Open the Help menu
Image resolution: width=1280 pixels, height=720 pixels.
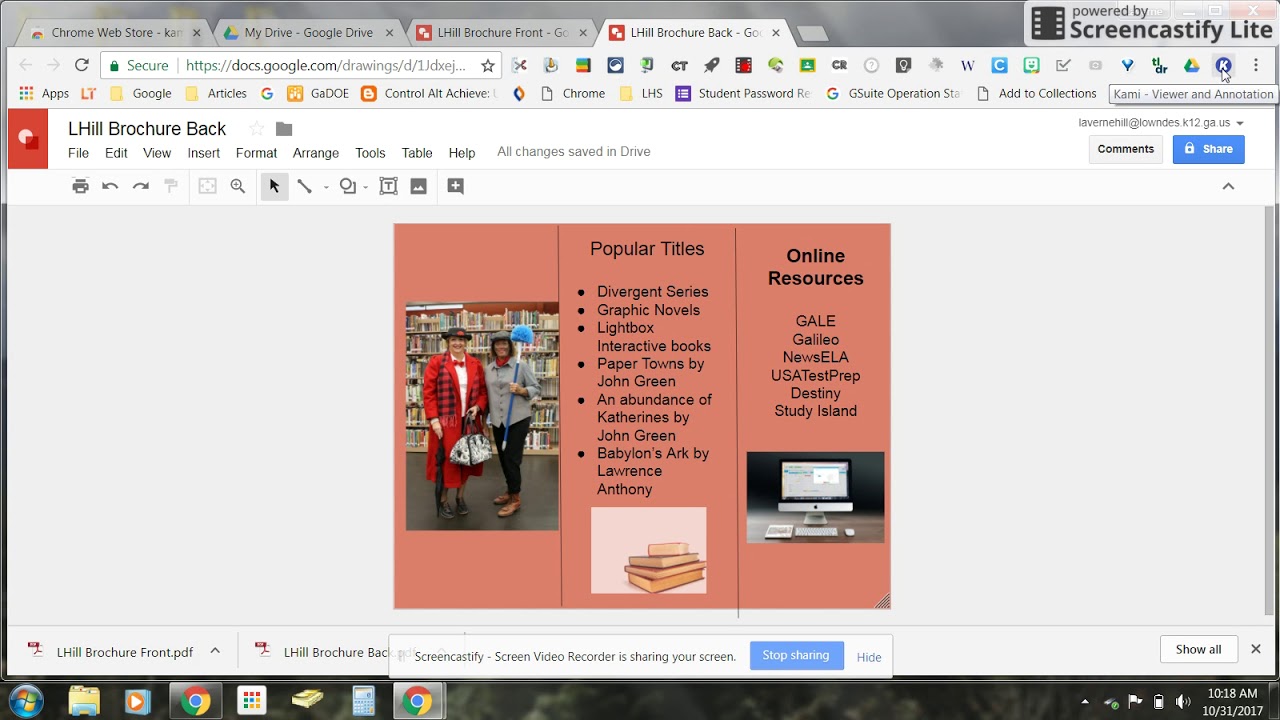click(x=462, y=153)
